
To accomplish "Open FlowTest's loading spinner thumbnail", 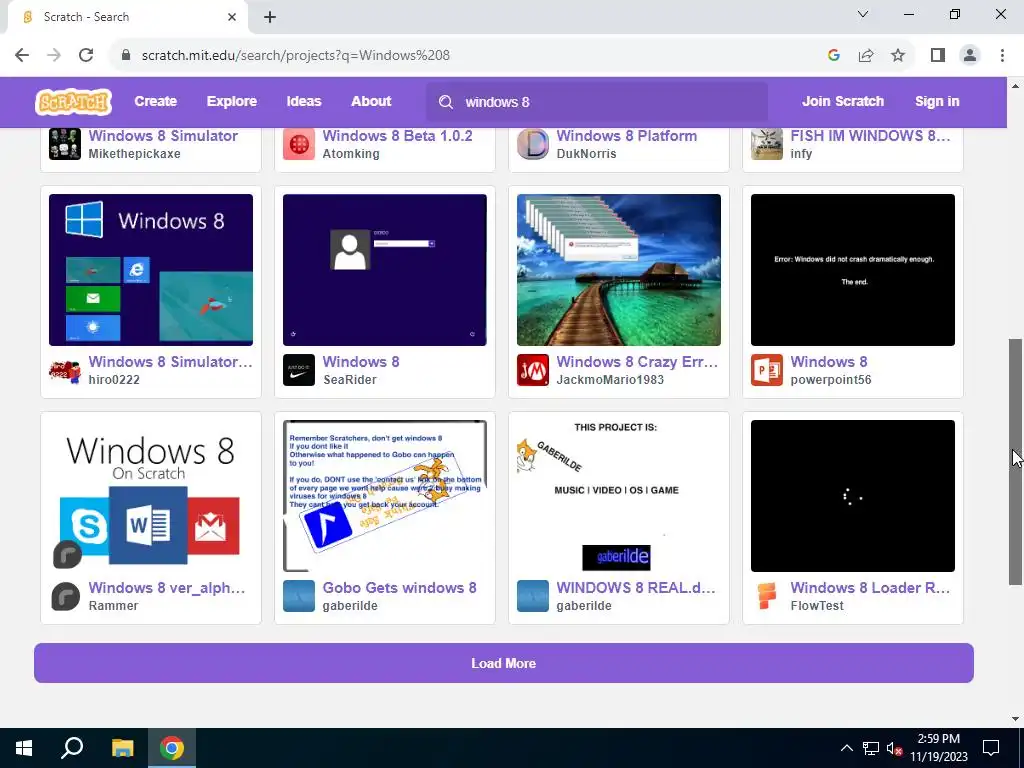I will click(853, 496).
